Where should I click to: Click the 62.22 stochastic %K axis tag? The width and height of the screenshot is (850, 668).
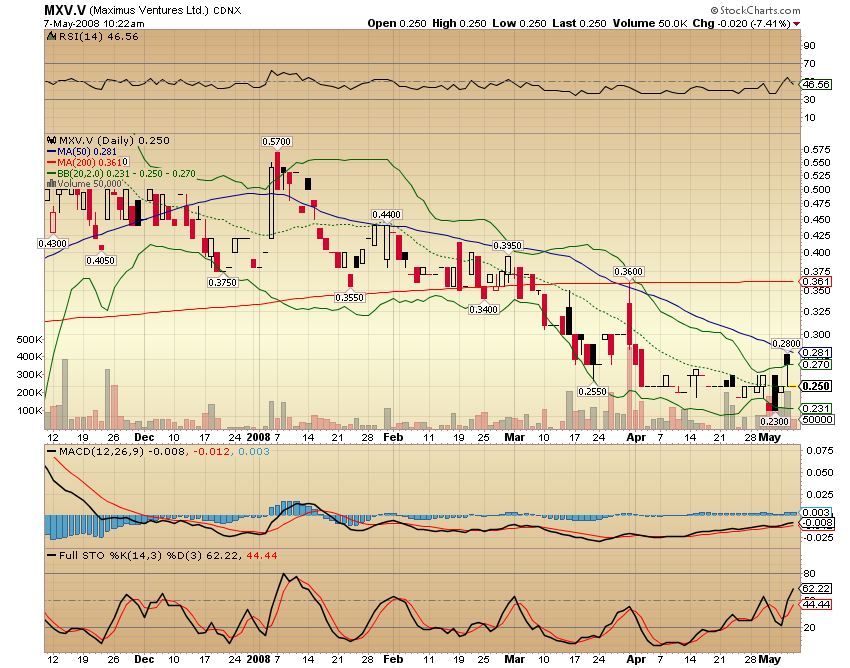pyautogui.click(x=816, y=589)
